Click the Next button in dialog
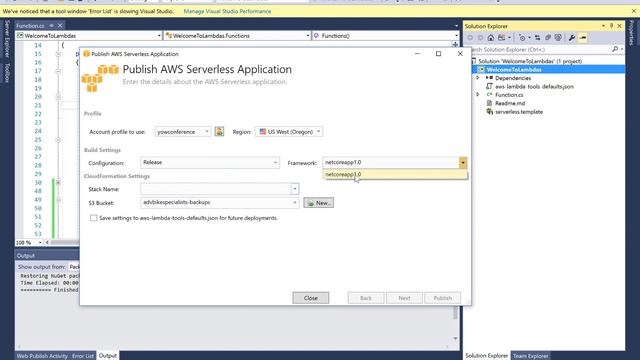 (404, 298)
